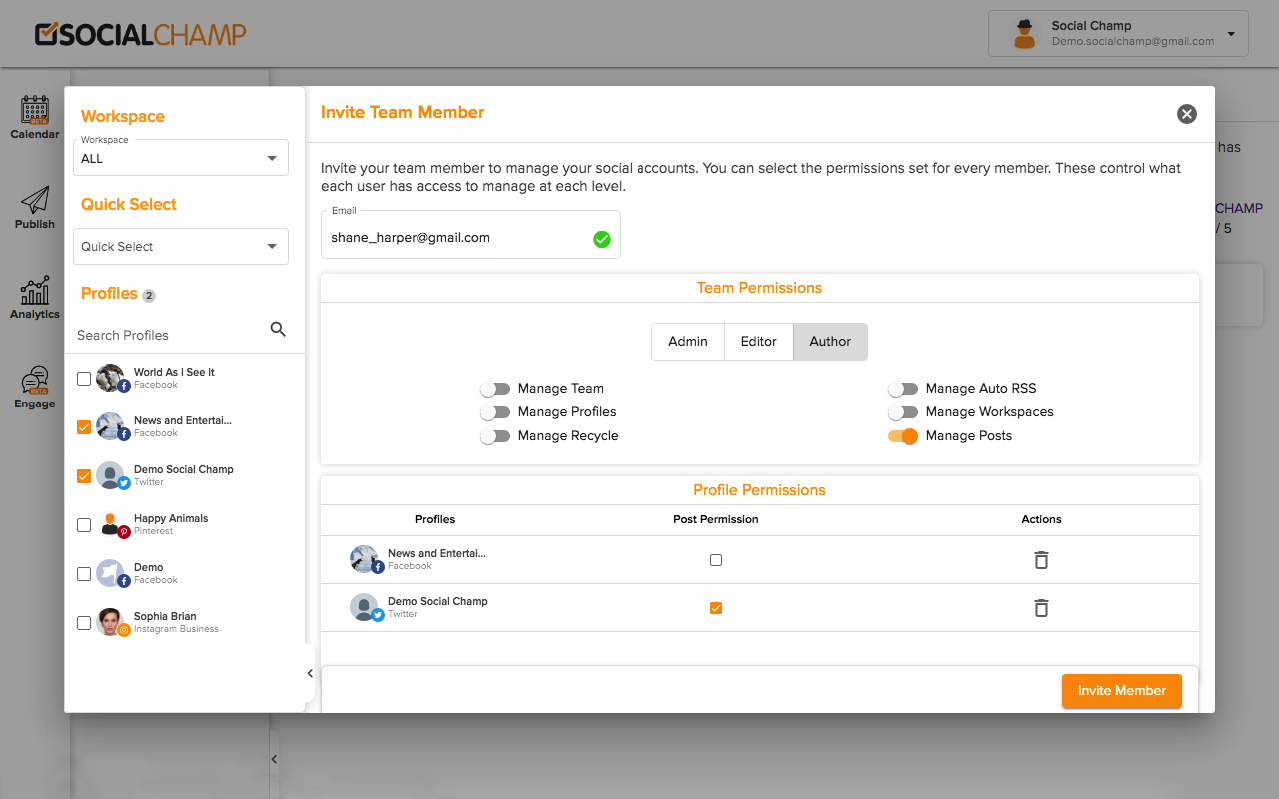
Task: Open the Analytics chart icon
Action: tap(35, 291)
